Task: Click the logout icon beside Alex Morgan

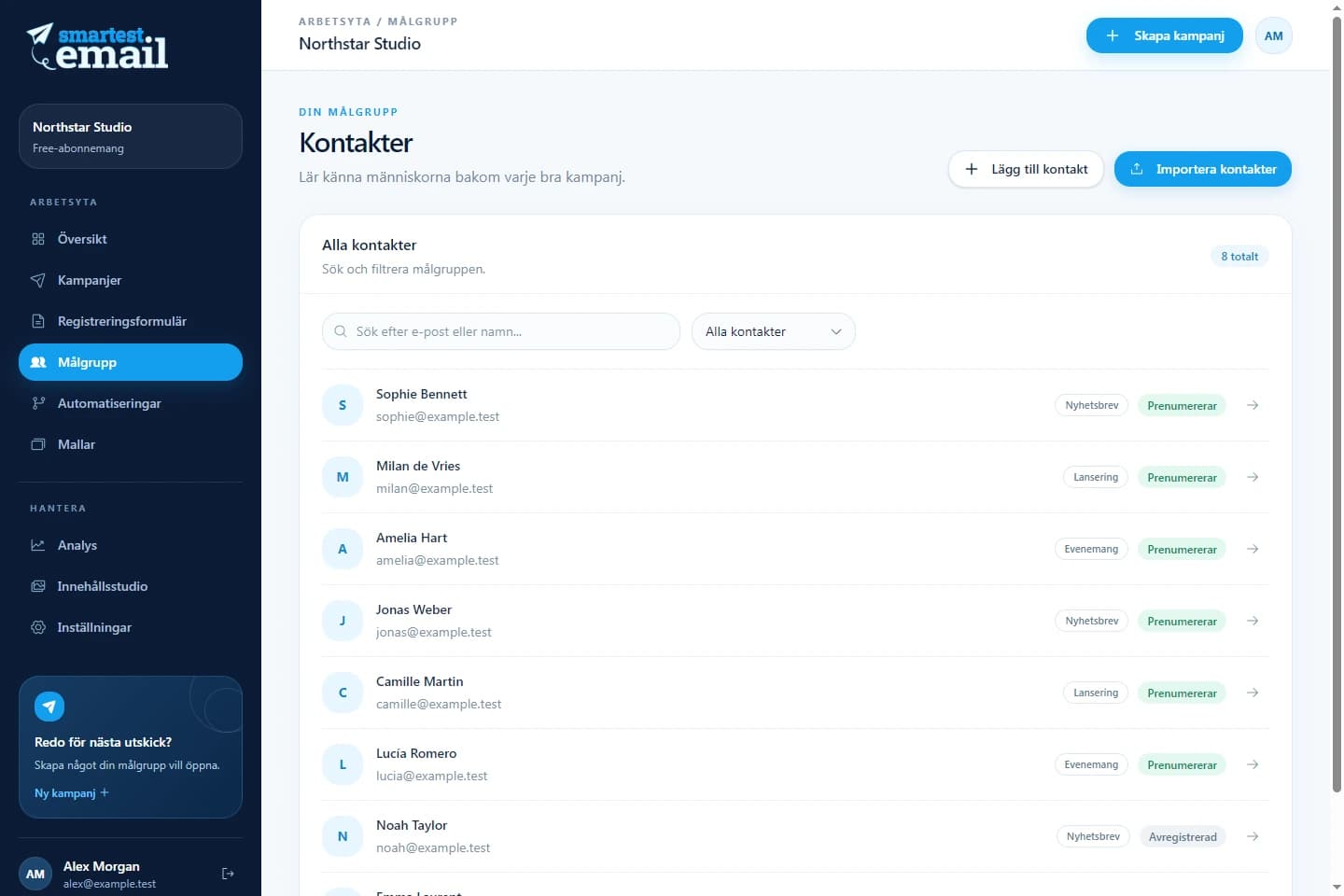Action: [228, 874]
